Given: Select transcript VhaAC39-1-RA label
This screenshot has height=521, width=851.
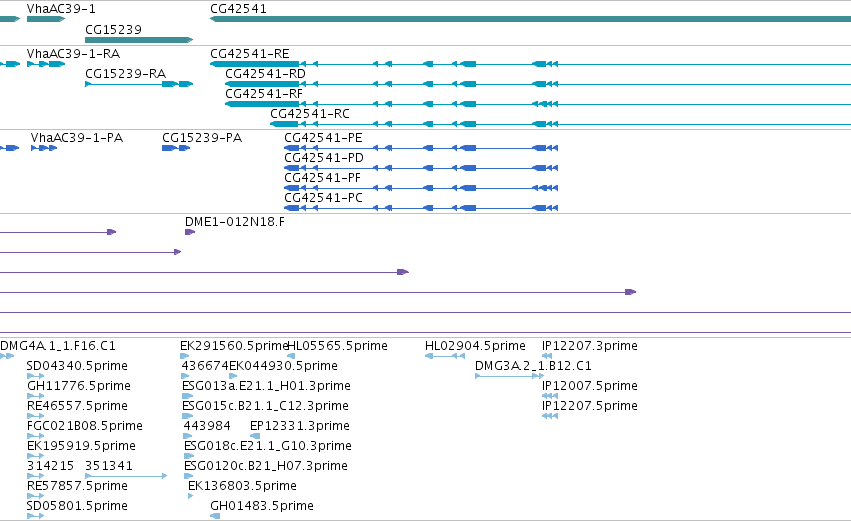Looking at the screenshot, I should click(x=73, y=54).
